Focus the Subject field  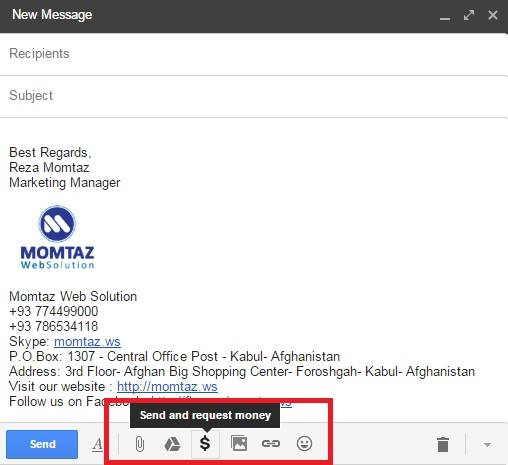click(254, 96)
